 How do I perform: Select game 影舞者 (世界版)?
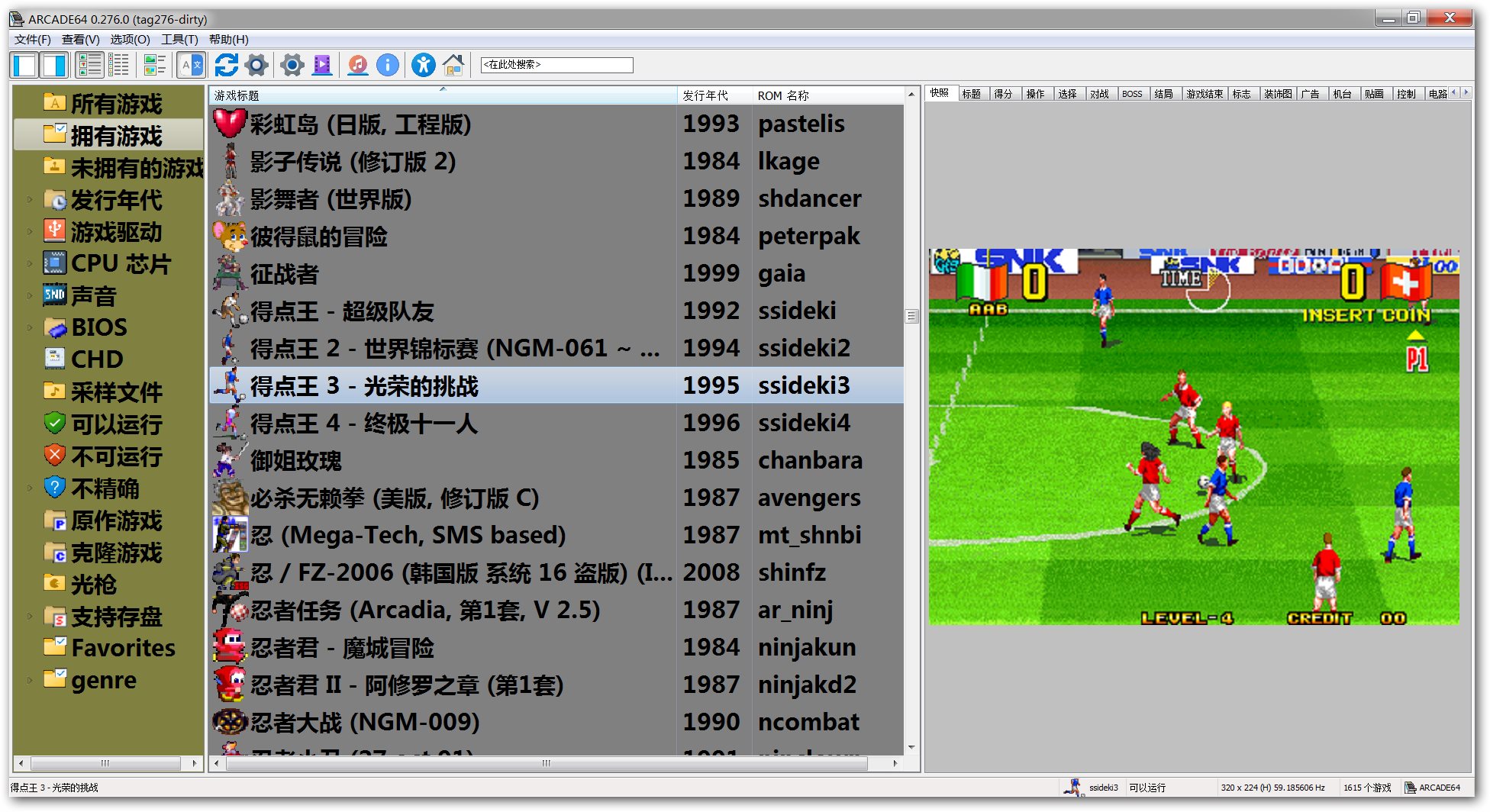pyautogui.click(x=556, y=198)
